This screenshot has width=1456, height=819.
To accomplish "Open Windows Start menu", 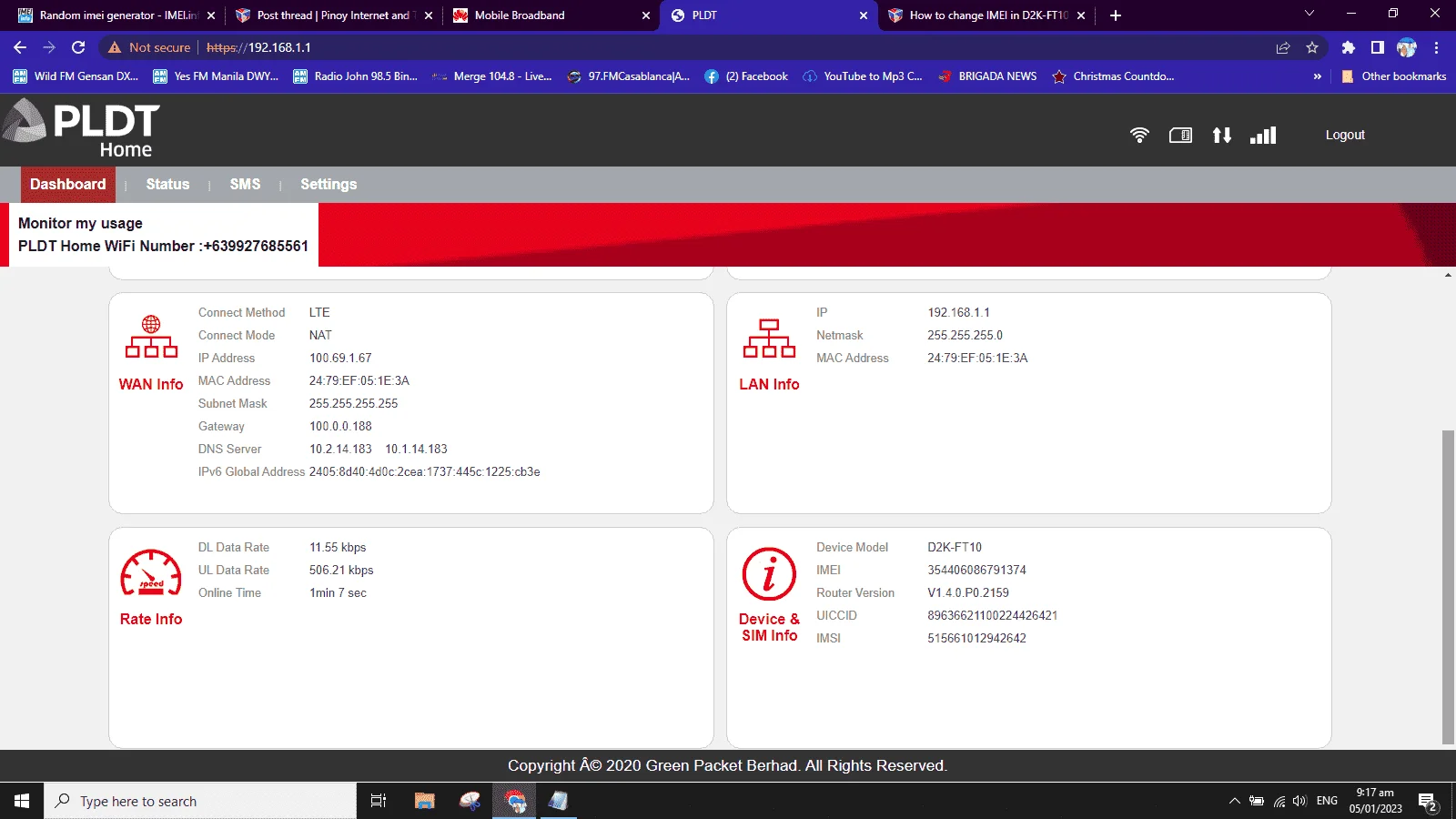I will (22, 801).
